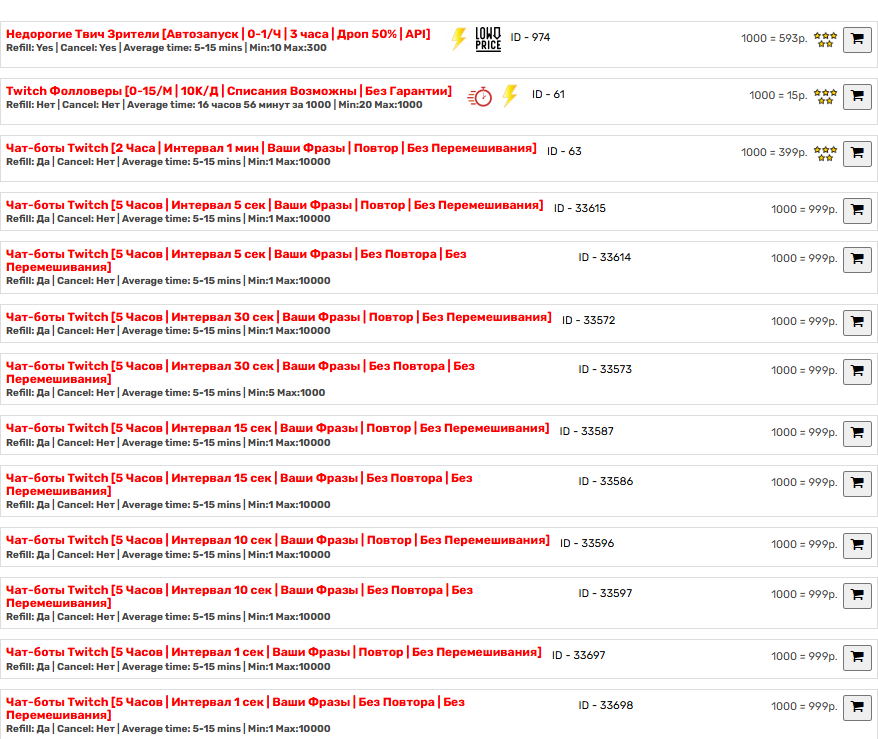
Task: Click price 1000 = 15р.
Action: pyautogui.click(x=778, y=96)
